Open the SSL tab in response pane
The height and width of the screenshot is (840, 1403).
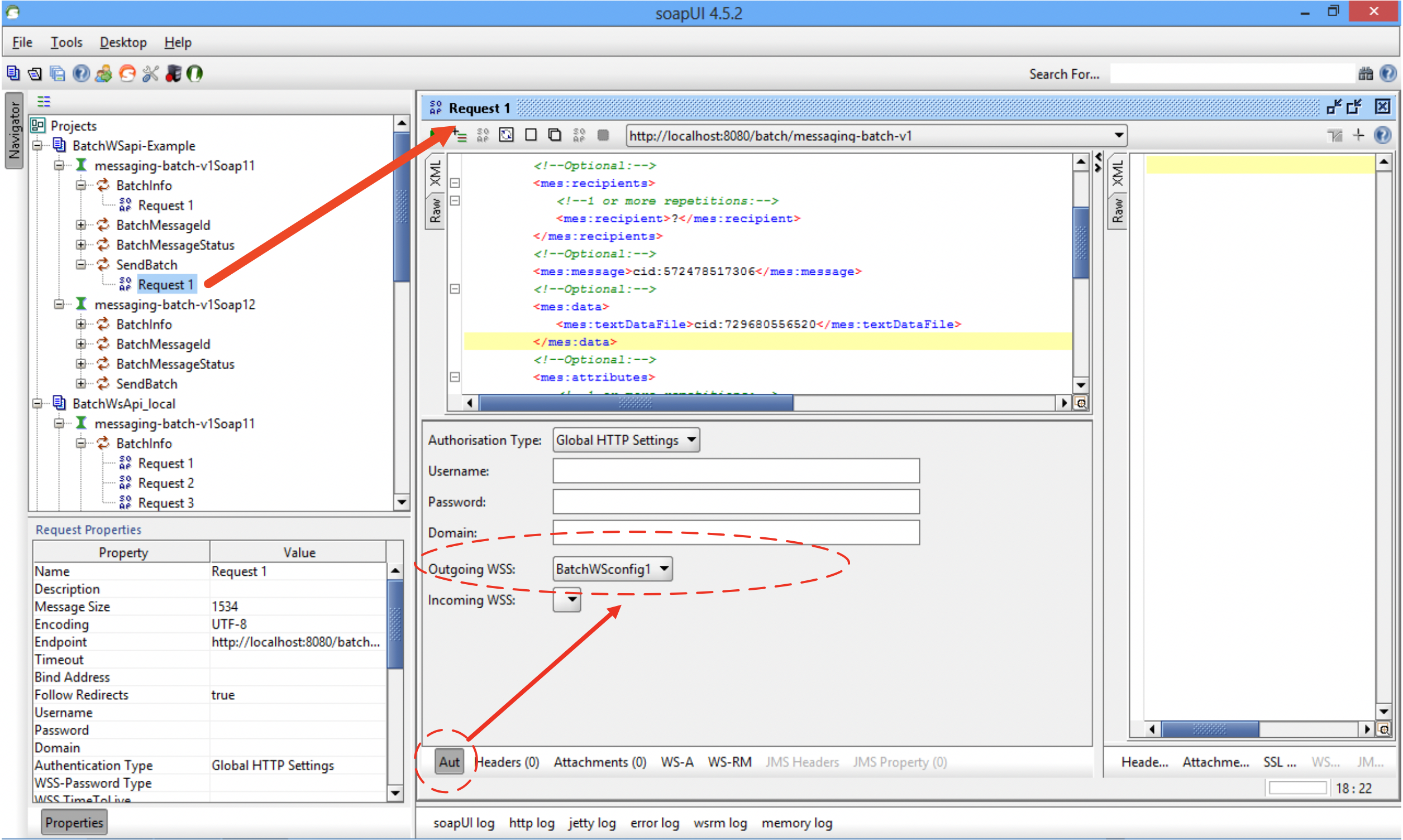click(1279, 762)
